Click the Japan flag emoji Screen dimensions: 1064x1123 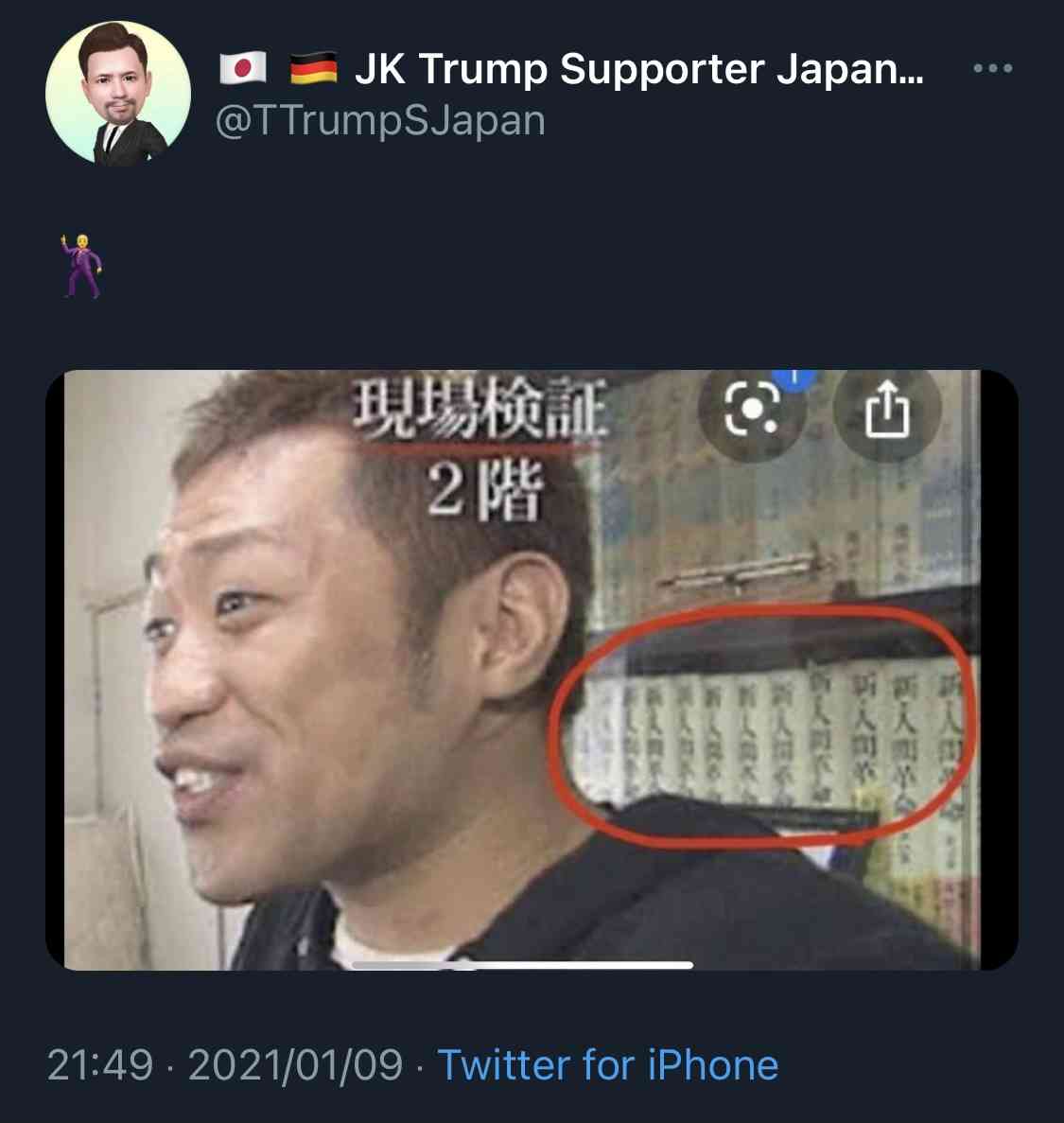(x=243, y=68)
